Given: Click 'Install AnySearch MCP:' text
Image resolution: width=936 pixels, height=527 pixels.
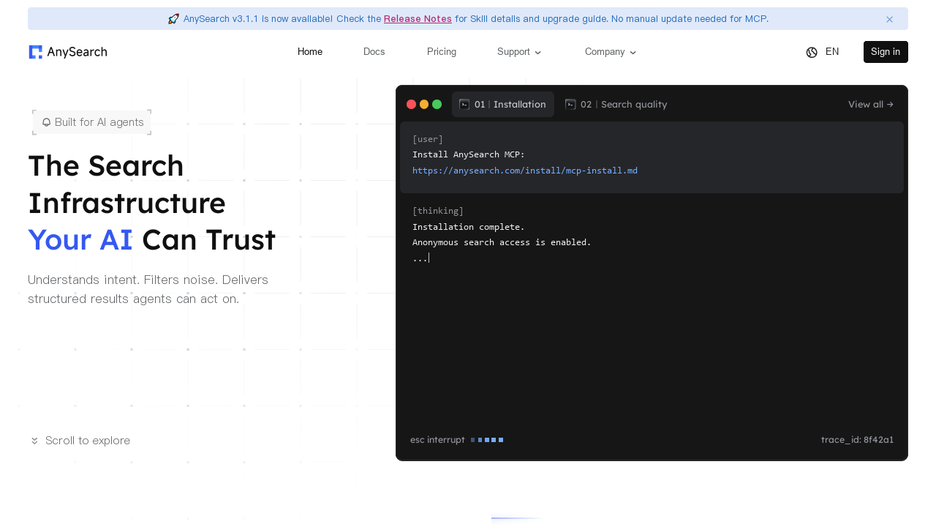Looking at the screenshot, I should click(468, 155).
